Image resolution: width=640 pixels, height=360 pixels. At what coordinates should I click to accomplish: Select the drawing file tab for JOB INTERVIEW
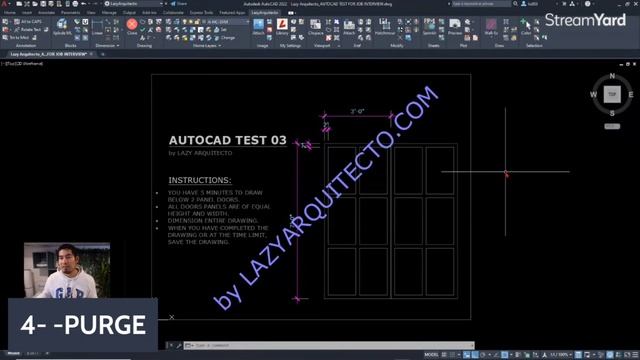[x=49, y=54]
